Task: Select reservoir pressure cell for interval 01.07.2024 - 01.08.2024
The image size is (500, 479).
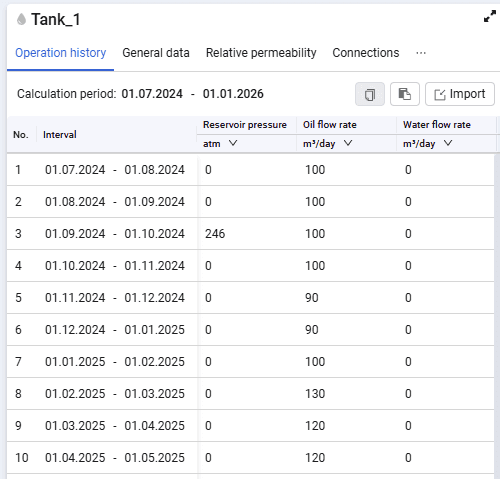Action: 247,170
